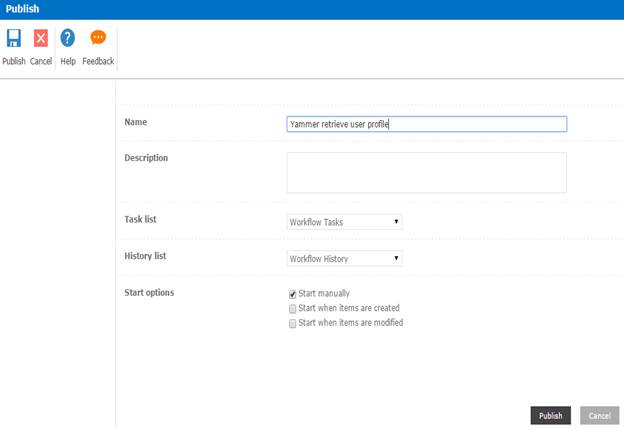Open Help with the question mark icon
Screen dimensions: 624x429
point(68,38)
